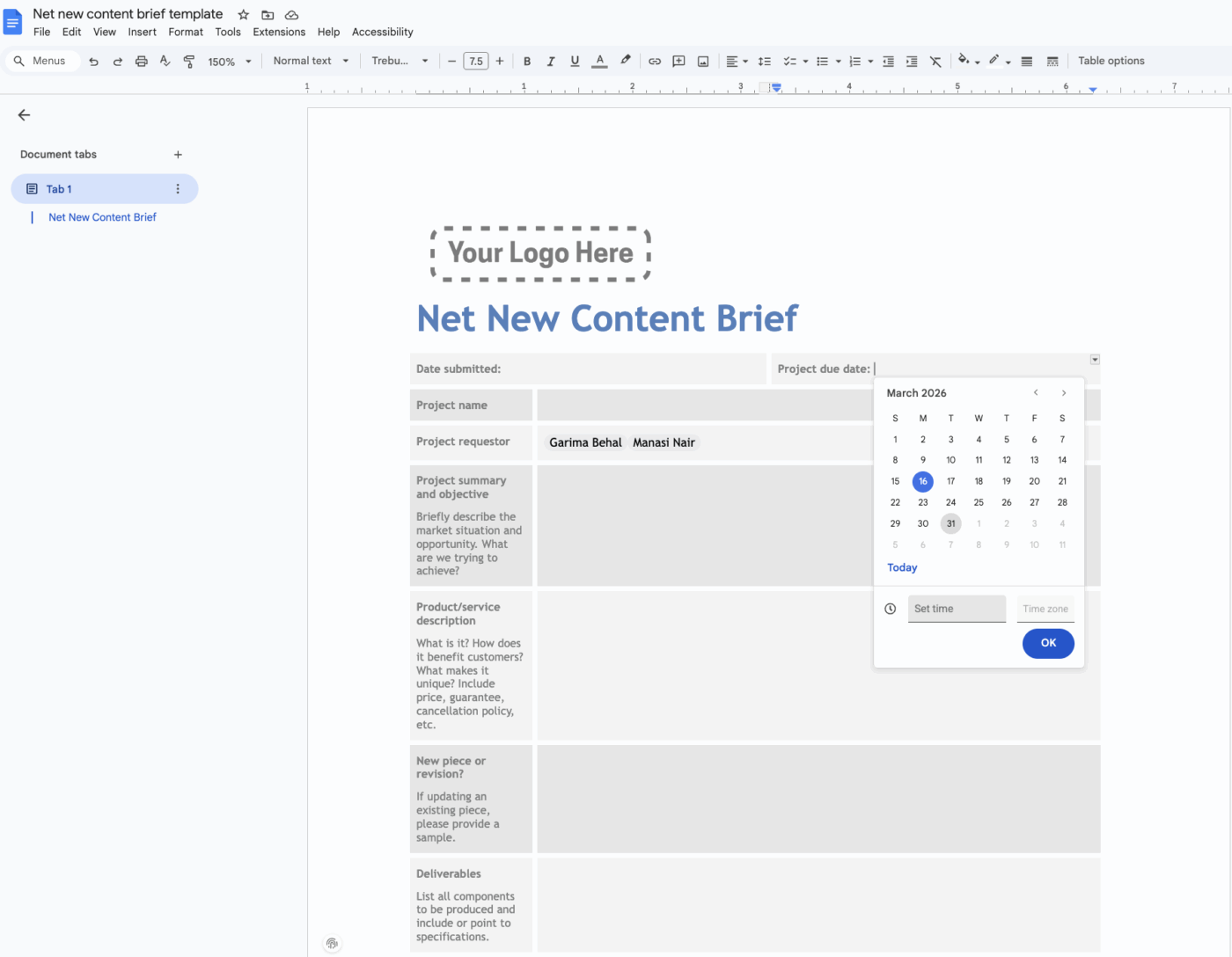Image resolution: width=1232 pixels, height=957 pixels.
Task: Open the border dash style menu
Action: click(1052, 62)
